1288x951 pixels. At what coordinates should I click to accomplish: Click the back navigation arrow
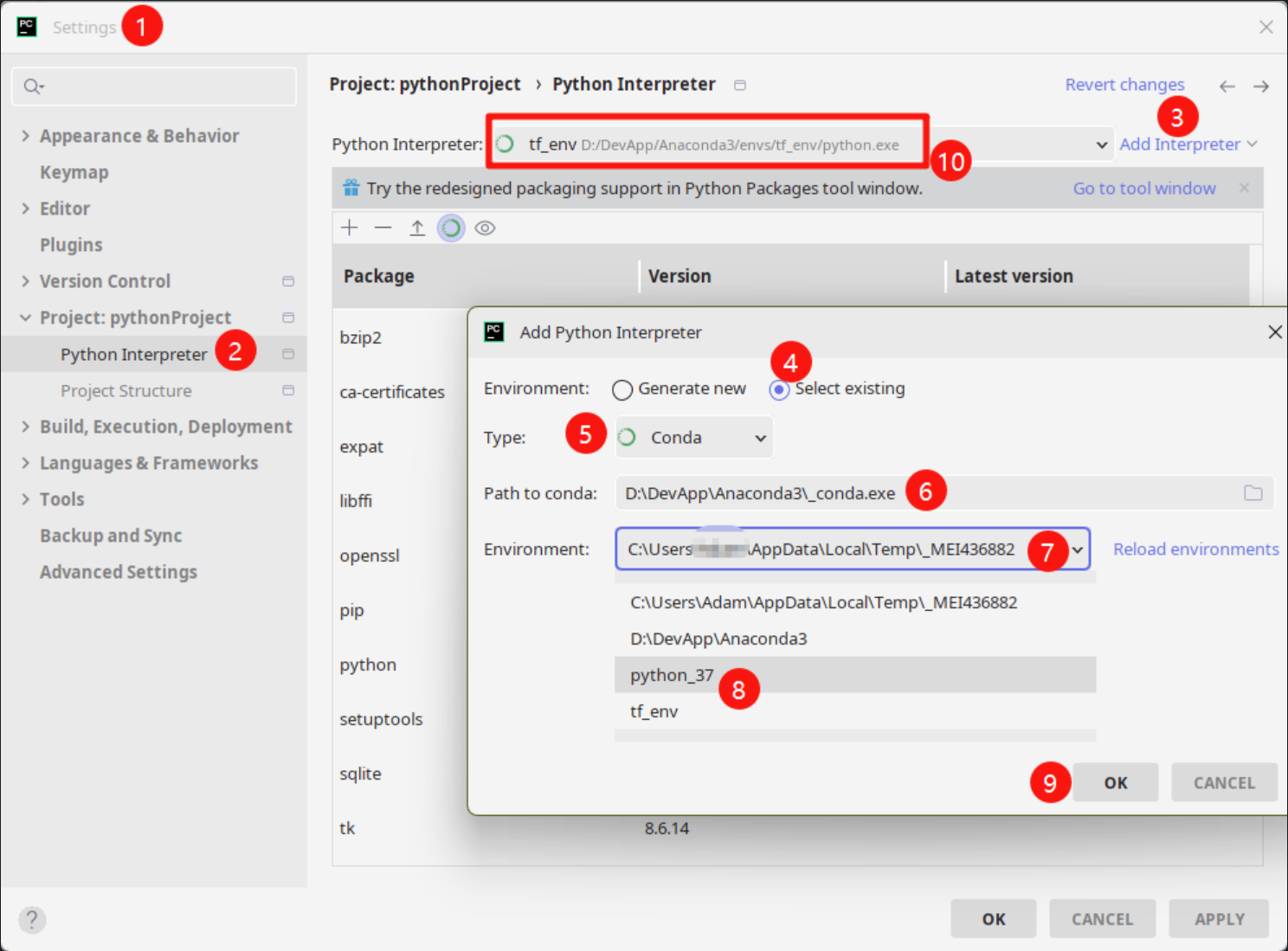(1227, 86)
